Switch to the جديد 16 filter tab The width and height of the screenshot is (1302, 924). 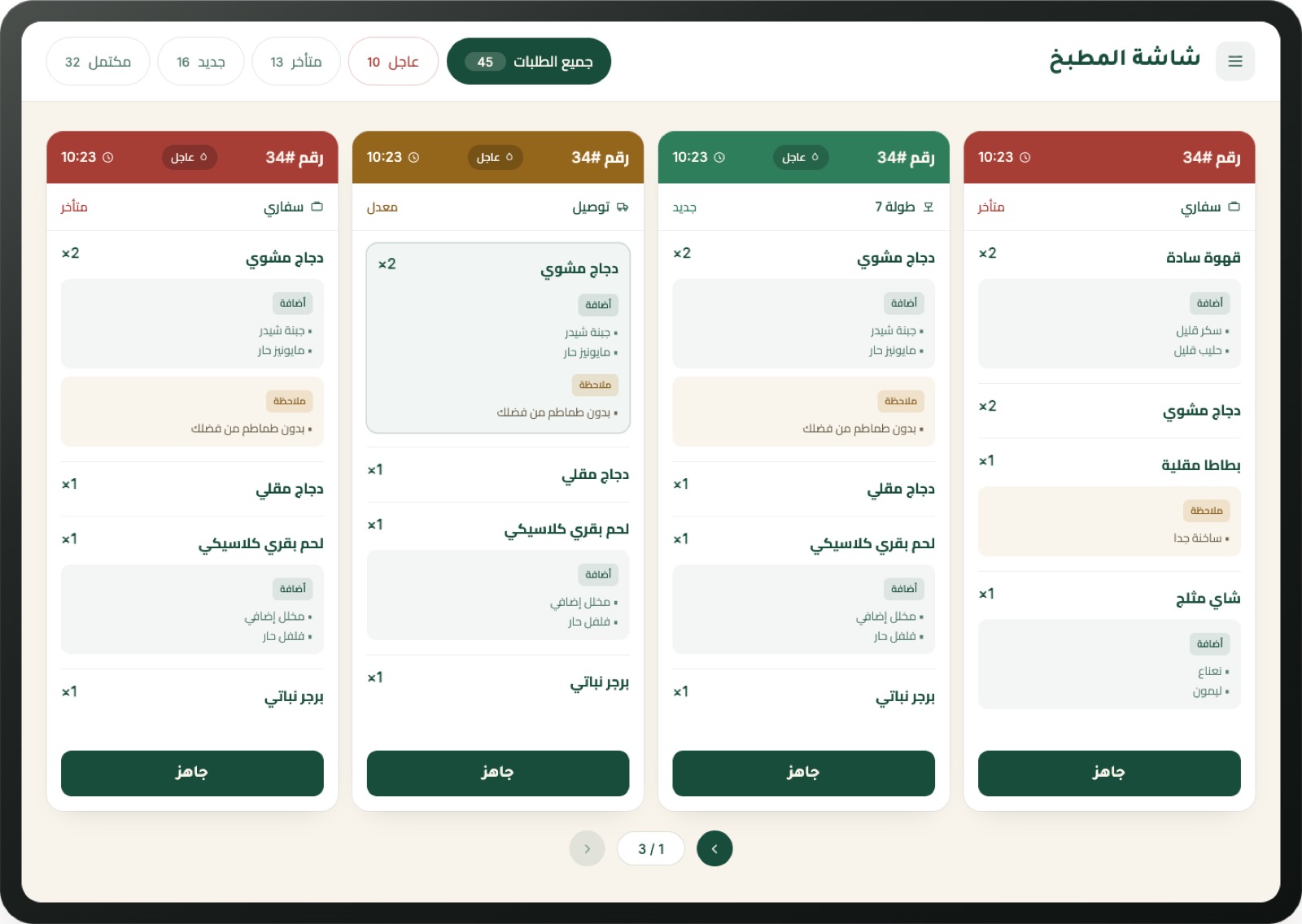pyautogui.click(x=201, y=62)
